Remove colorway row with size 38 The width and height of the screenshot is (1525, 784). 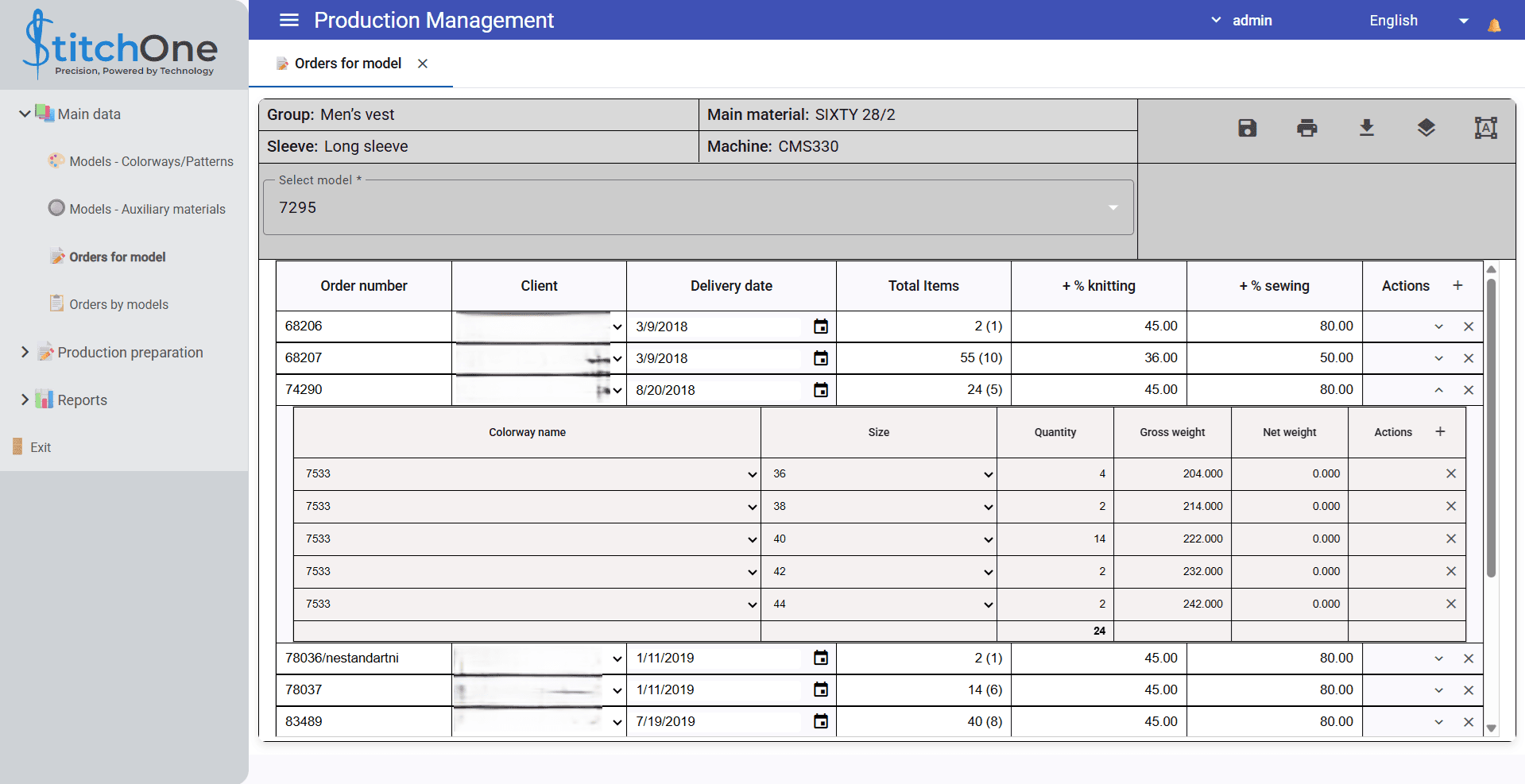1451,506
